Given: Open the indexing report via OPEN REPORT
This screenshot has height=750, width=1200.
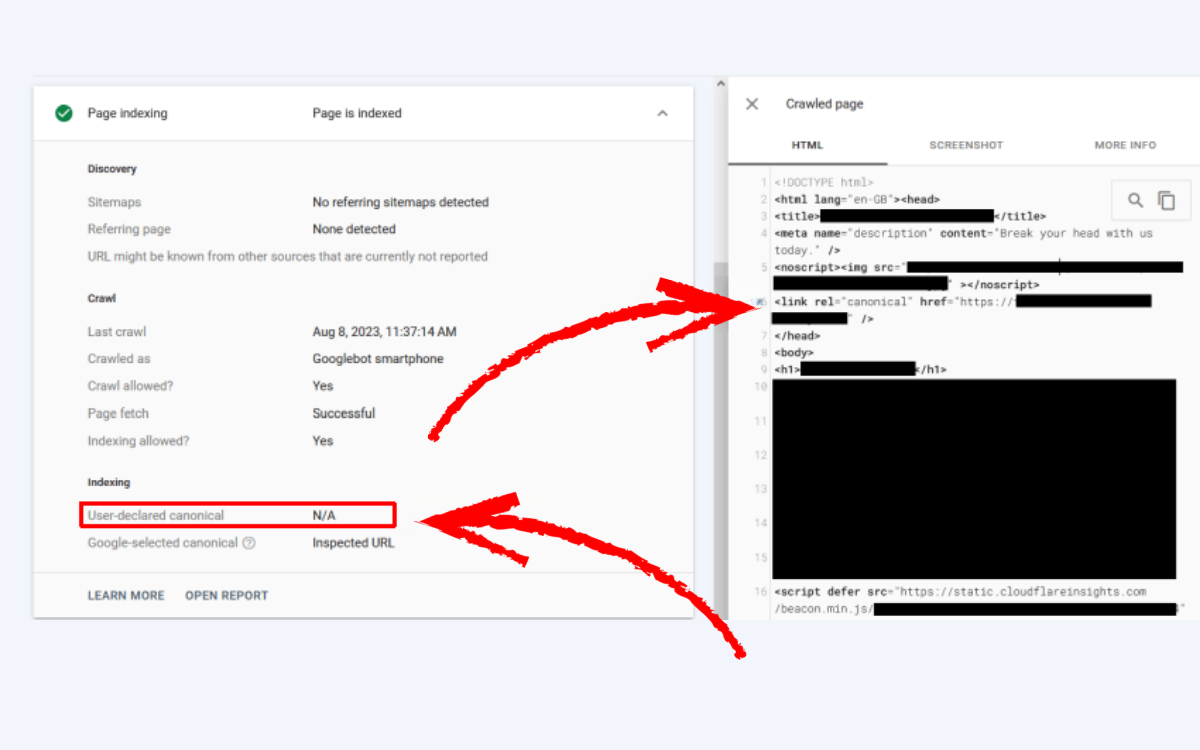Looking at the screenshot, I should click(x=226, y=595).
